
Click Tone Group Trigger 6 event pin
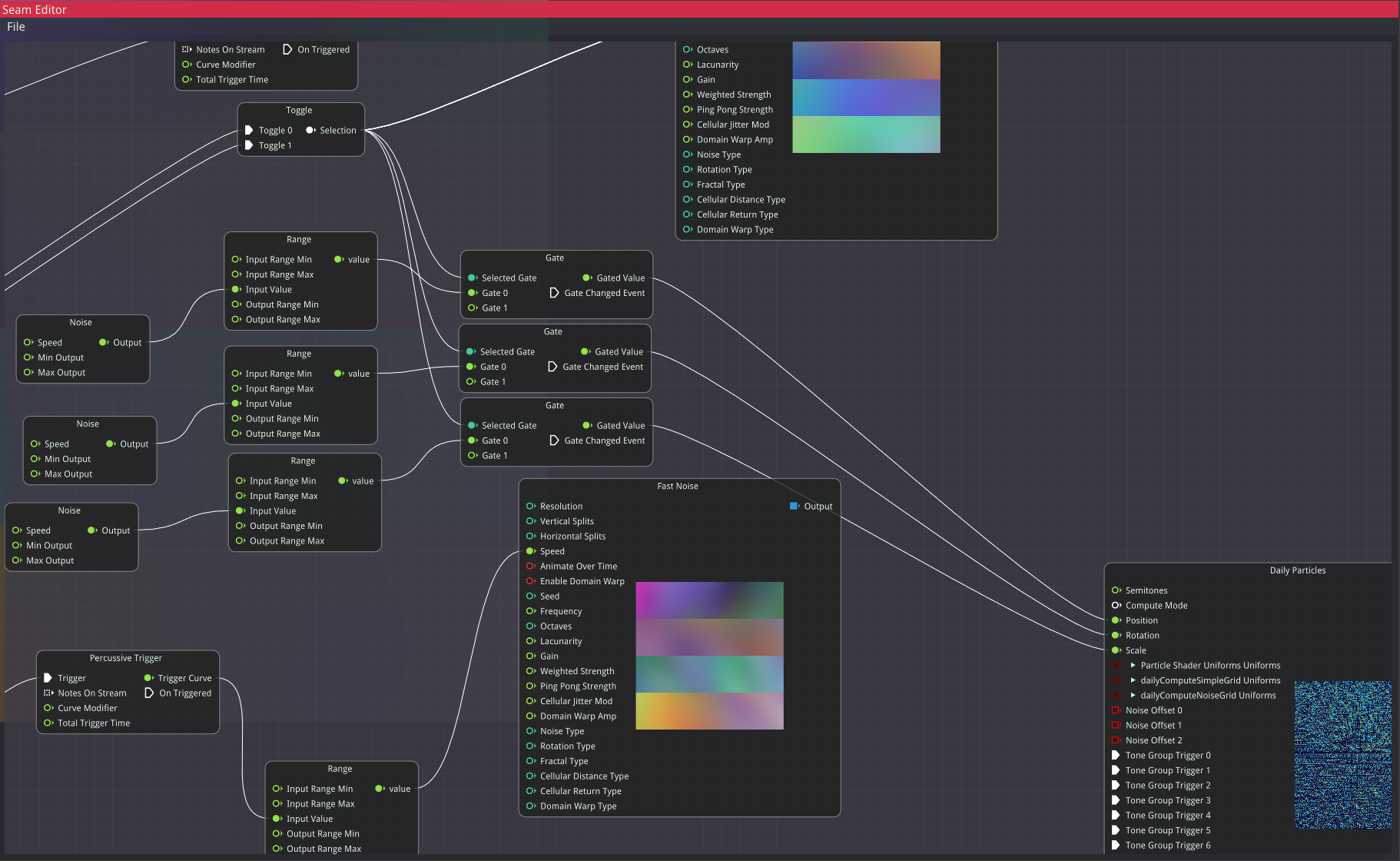point(1116,846)
